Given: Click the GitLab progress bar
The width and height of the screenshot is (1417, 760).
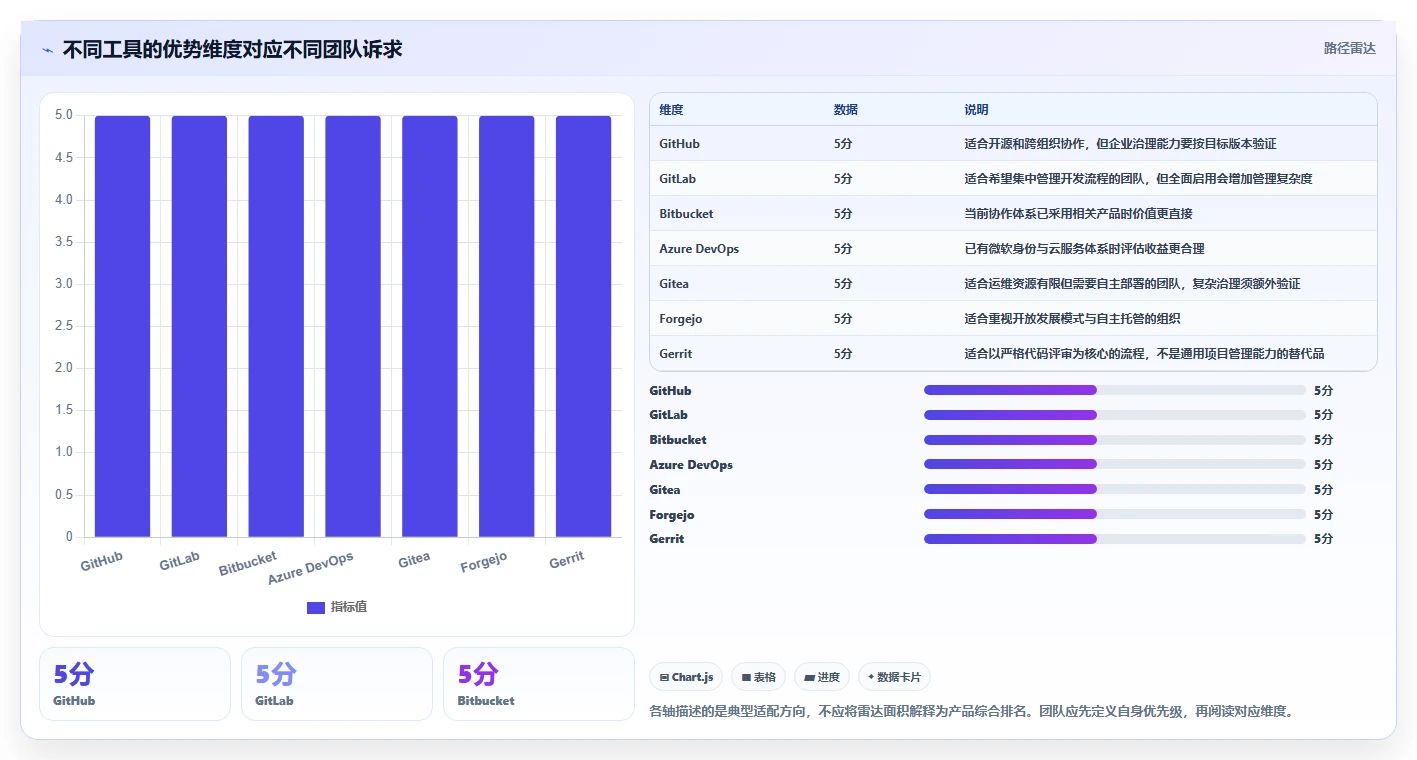Looking at the screenshot, I should coord(1115,415).
